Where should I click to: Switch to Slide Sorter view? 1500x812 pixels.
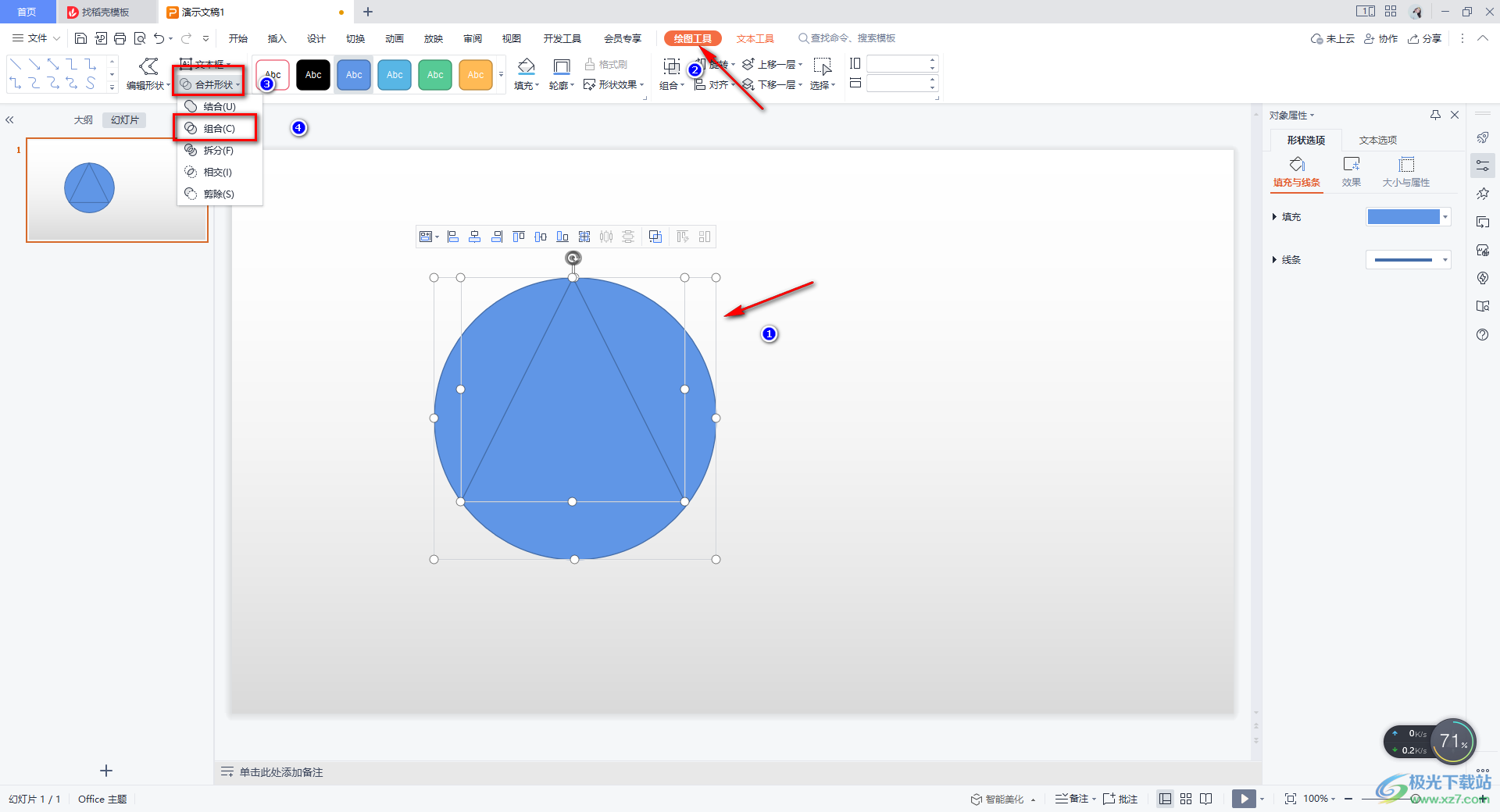(x=1186, y=799)
